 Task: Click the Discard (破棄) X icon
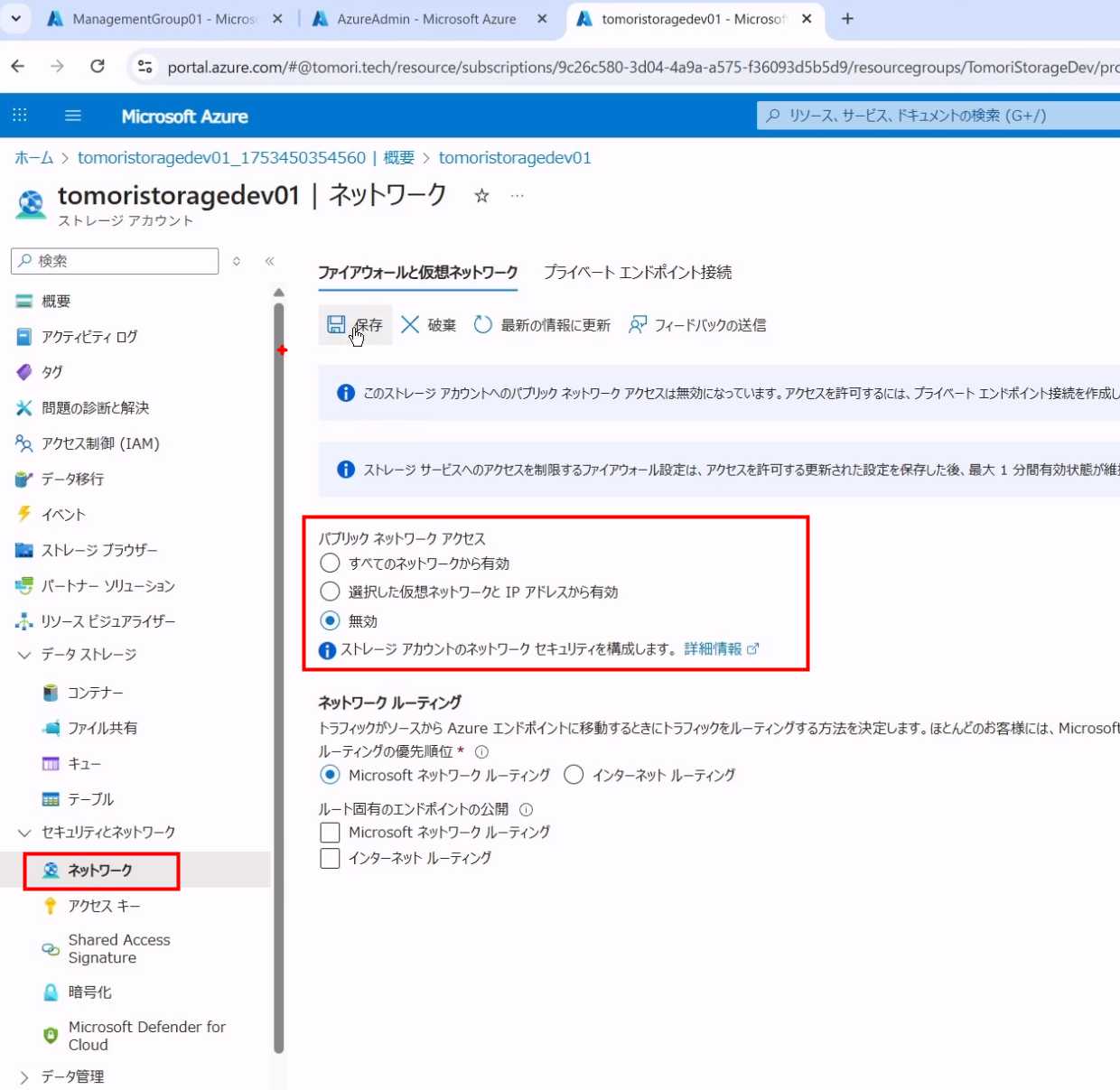coord(410,325)
